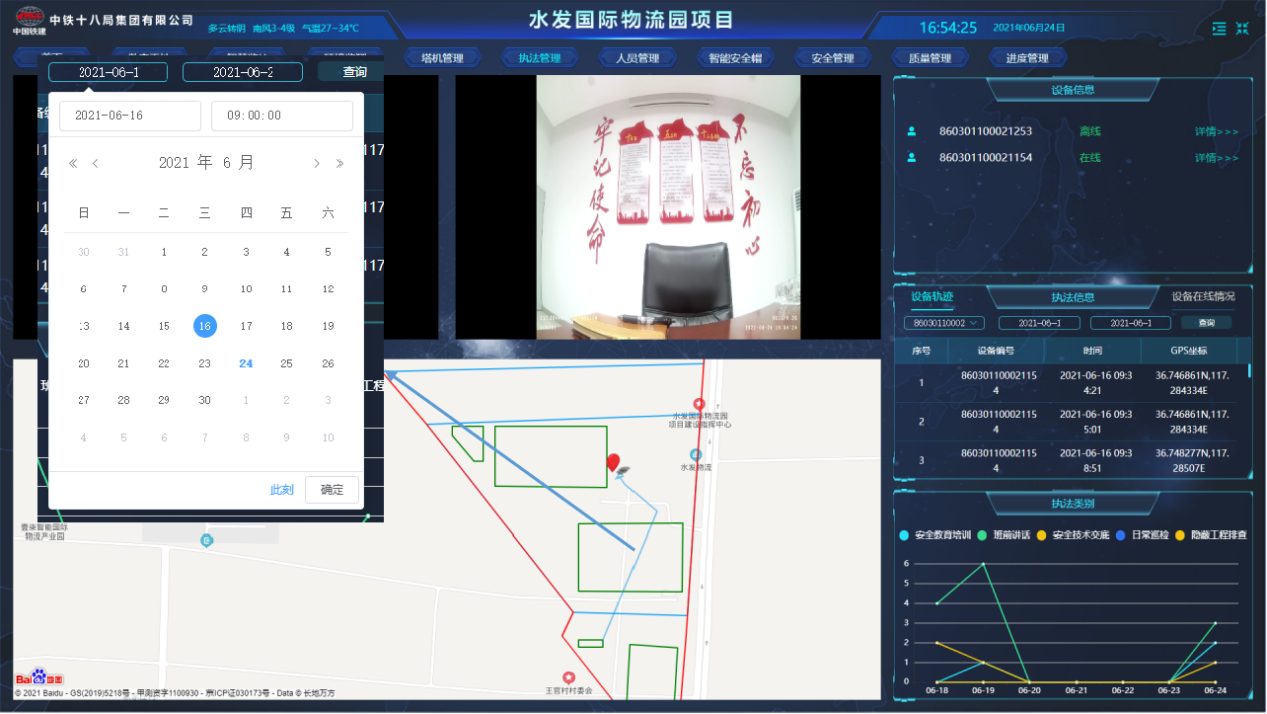Toggle 安全教育培训 series in chart legend

[935, 535]
